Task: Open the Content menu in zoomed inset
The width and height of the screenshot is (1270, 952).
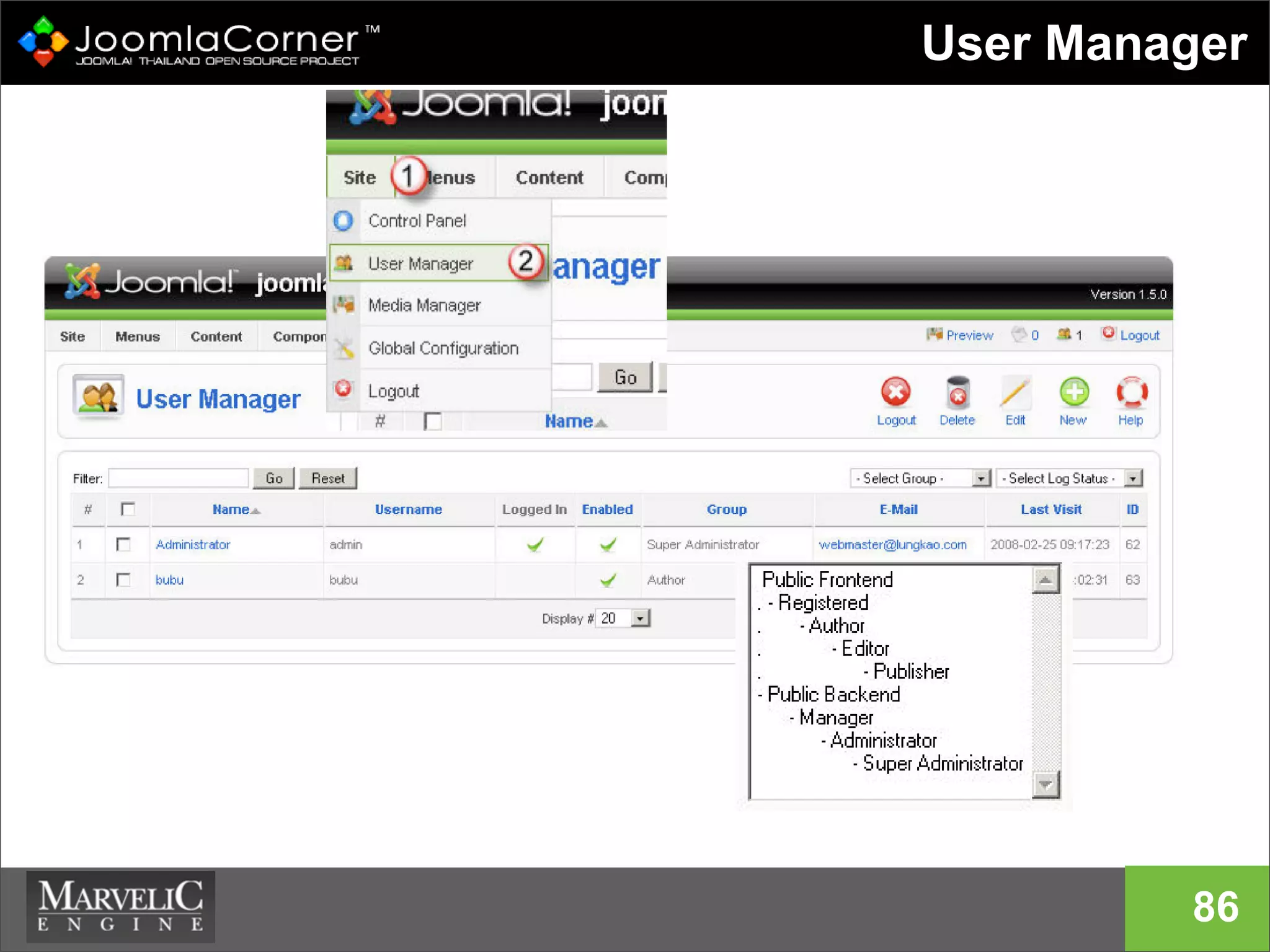Action: pos(549,178)
